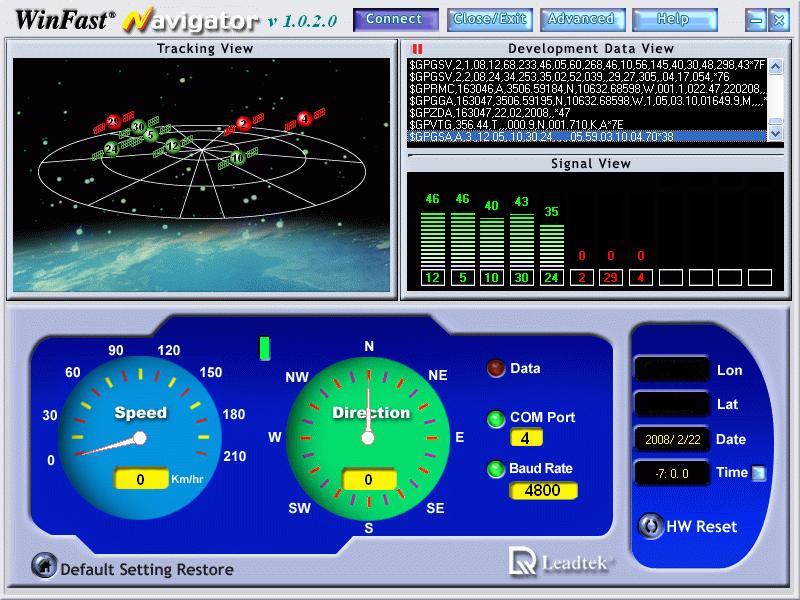Click the Baud Rate indicator light
The height and width of the screenshot is (600, 800).
(x=495, y=469)
